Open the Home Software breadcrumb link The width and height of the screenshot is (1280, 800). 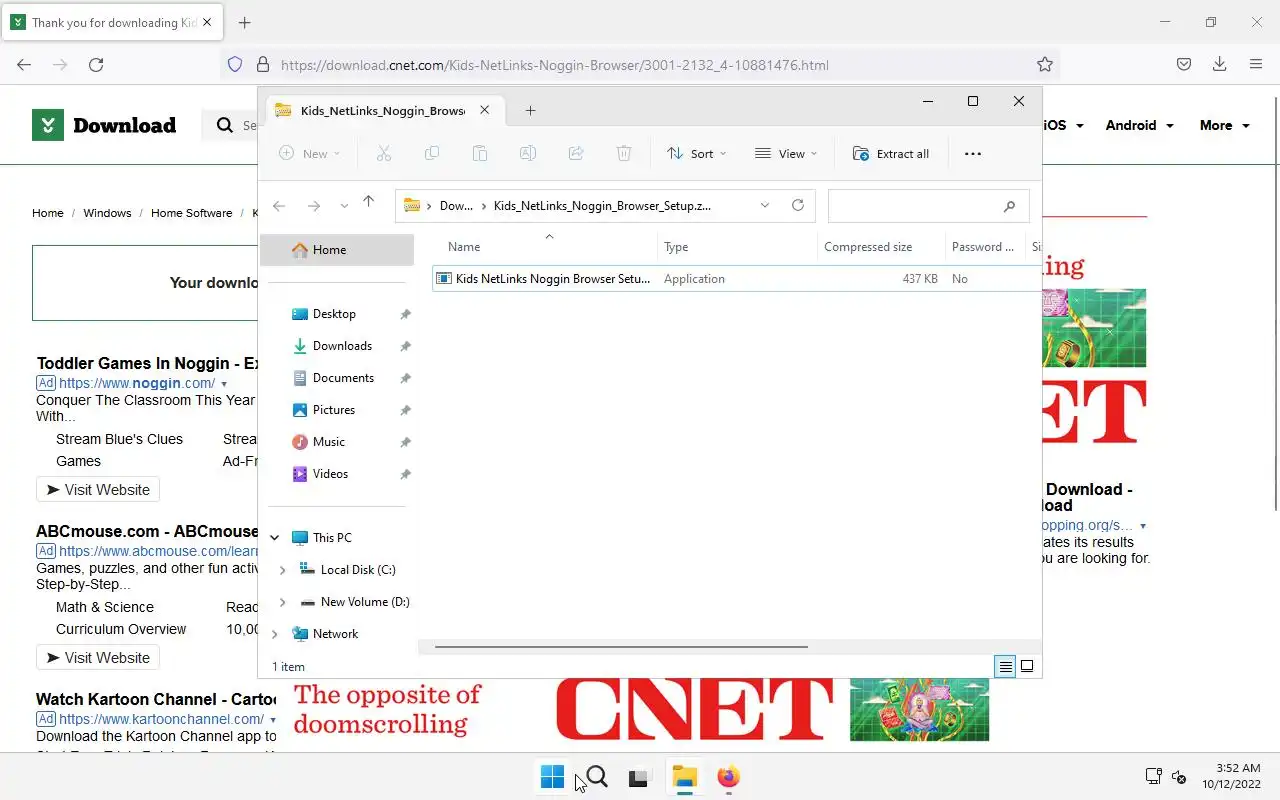[191, 213]
